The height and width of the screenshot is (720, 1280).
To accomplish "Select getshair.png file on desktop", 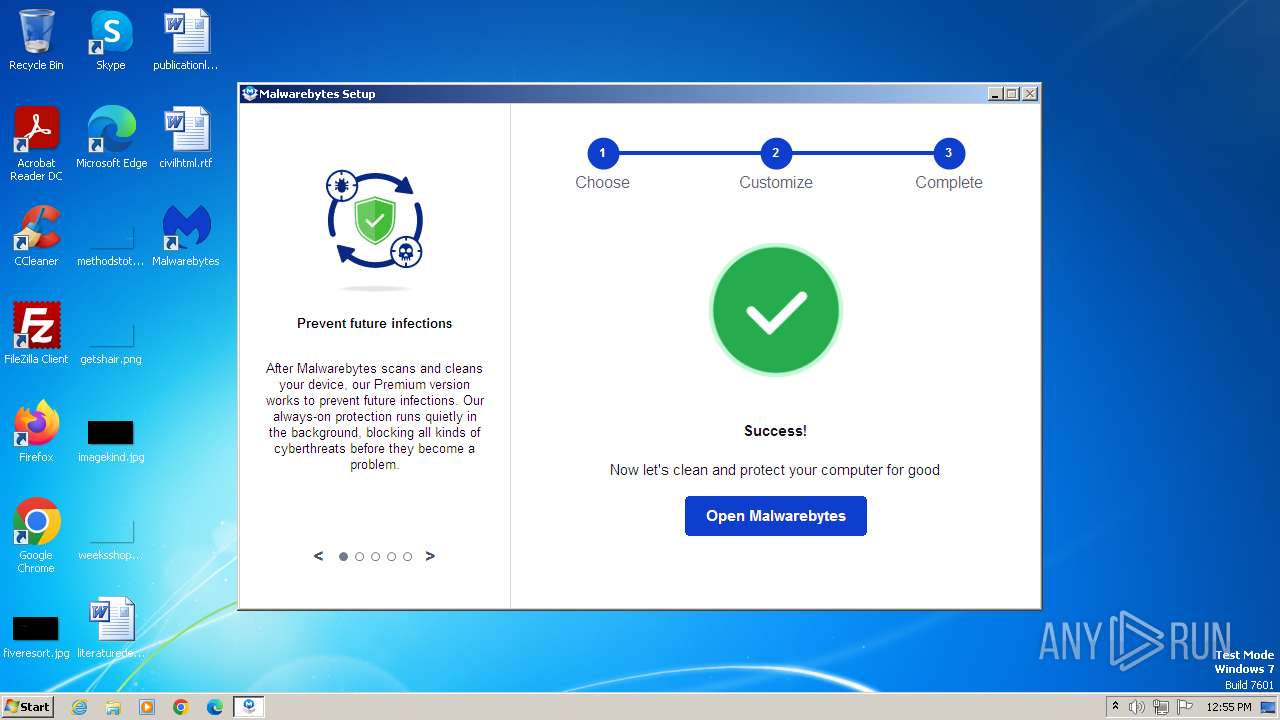I will [x=110, y=343].
